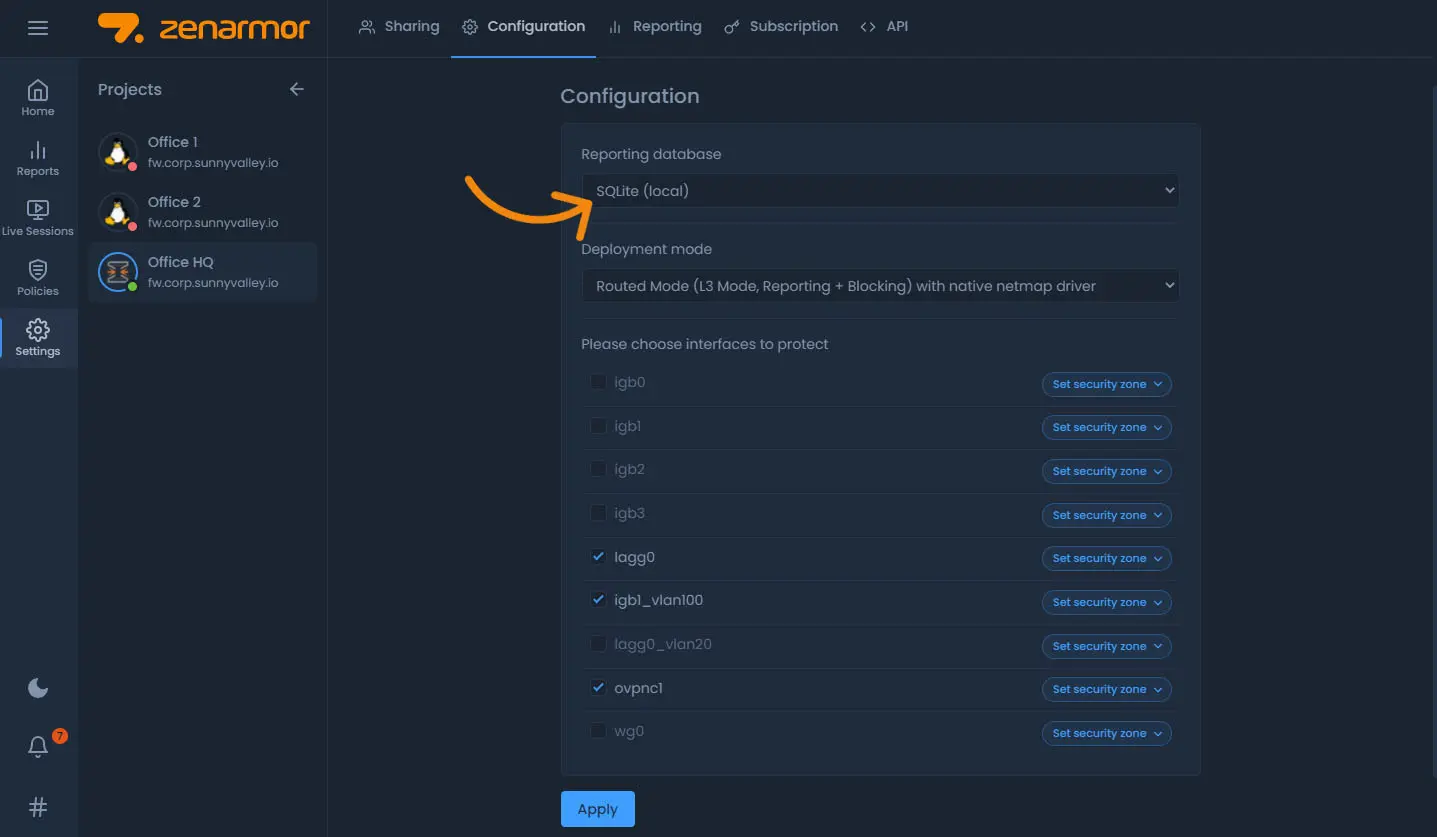Select the Office HQ project
The image size is (1437, 837).
203,272
